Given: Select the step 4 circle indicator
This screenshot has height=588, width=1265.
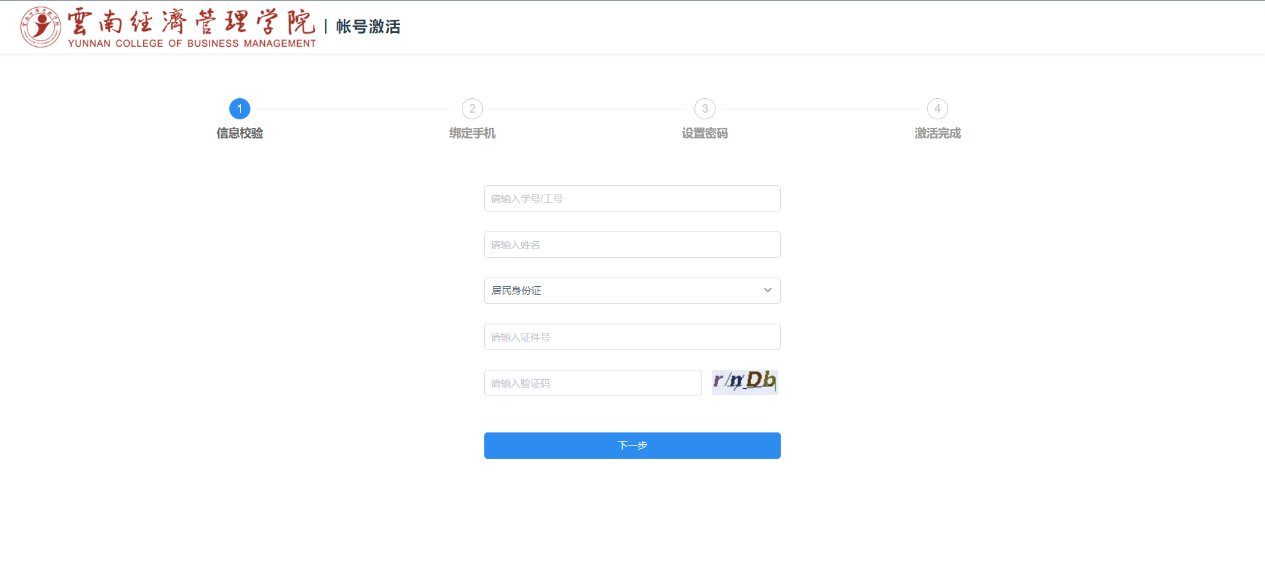Looking at the screenshot, I should tap(937, 109).
